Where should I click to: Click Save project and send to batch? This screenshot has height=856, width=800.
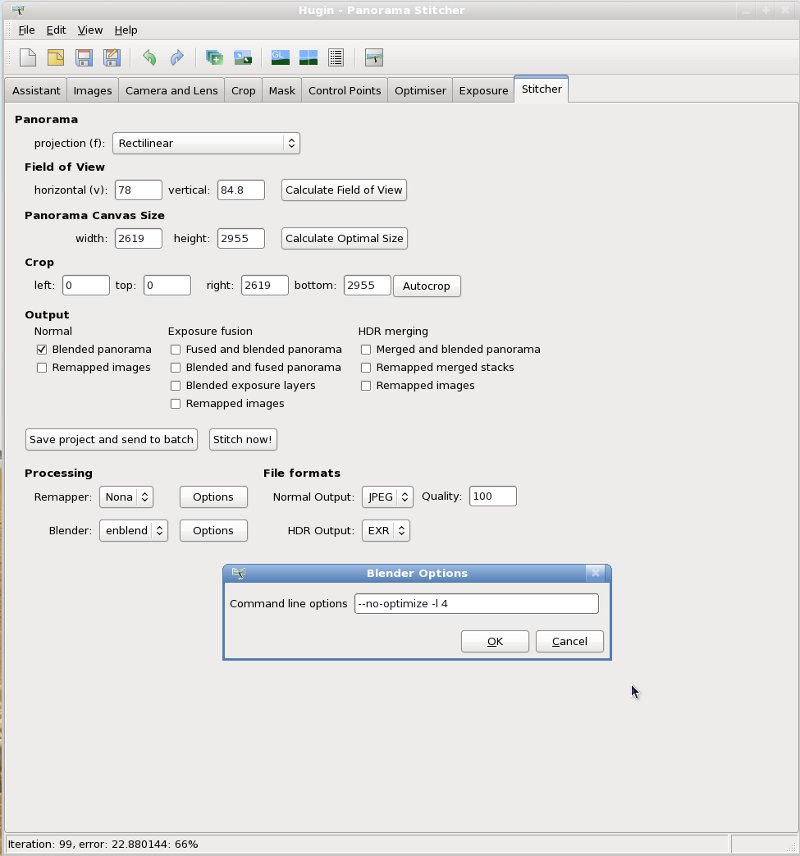pos(111,439)
